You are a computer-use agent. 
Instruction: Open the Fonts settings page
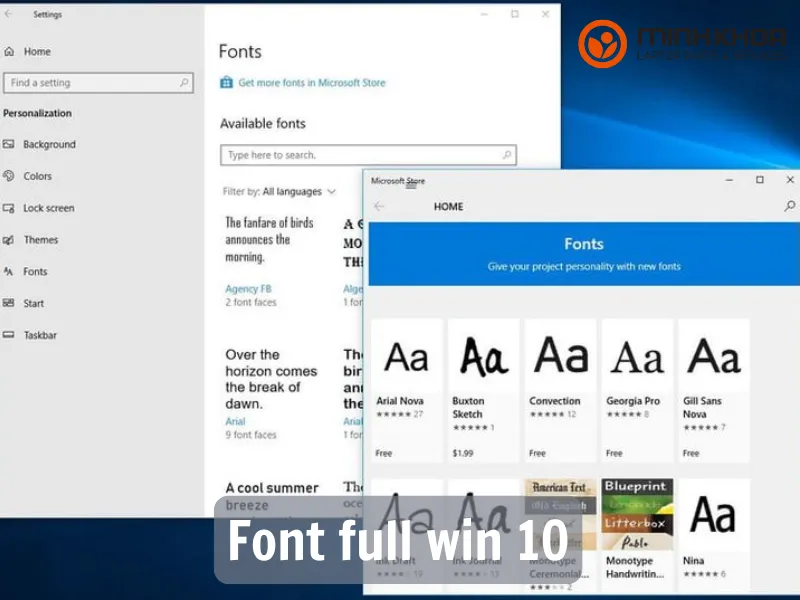[35, 271]
